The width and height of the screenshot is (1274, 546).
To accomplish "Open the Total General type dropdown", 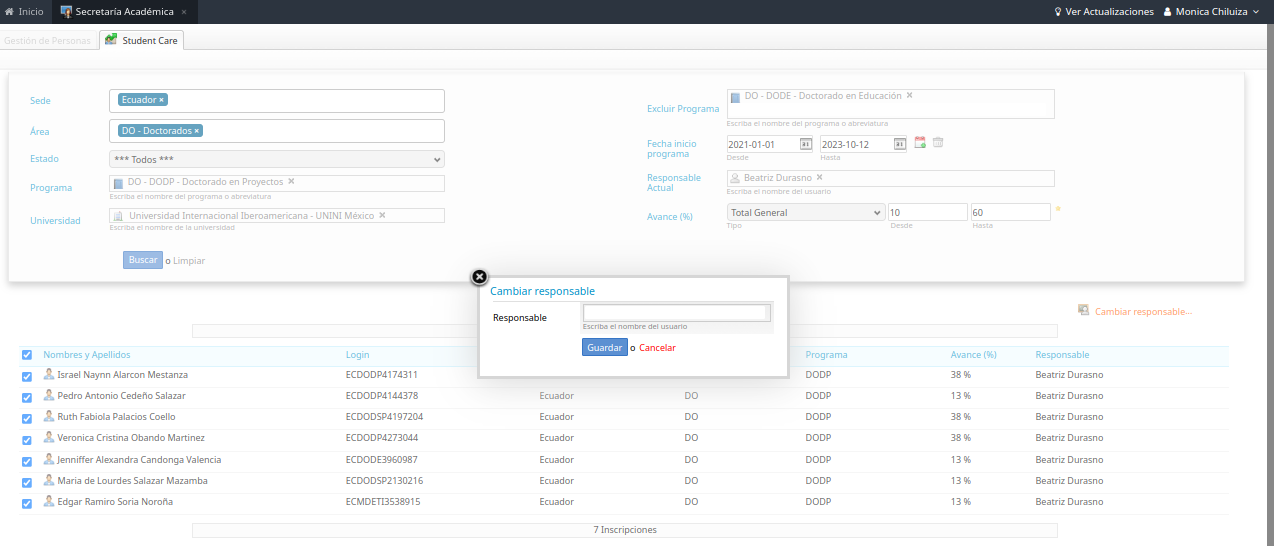I will 805,212.
